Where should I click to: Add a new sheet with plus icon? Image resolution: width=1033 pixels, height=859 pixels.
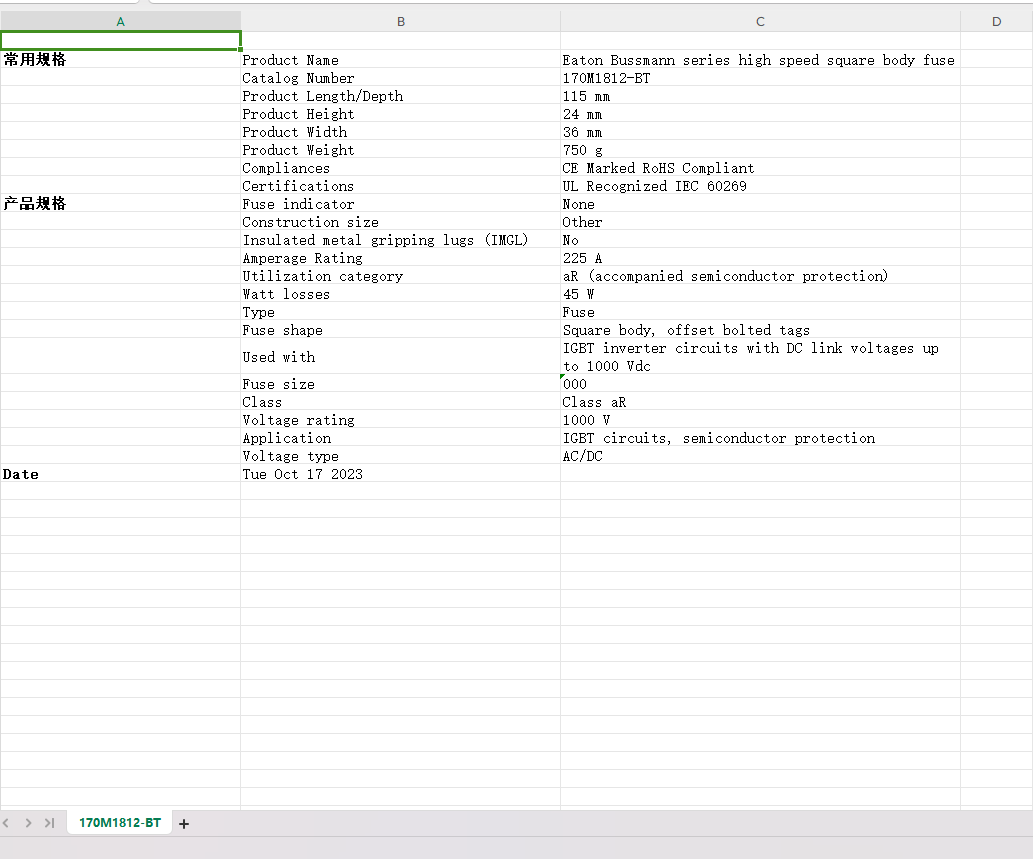(x=184, y=823)
